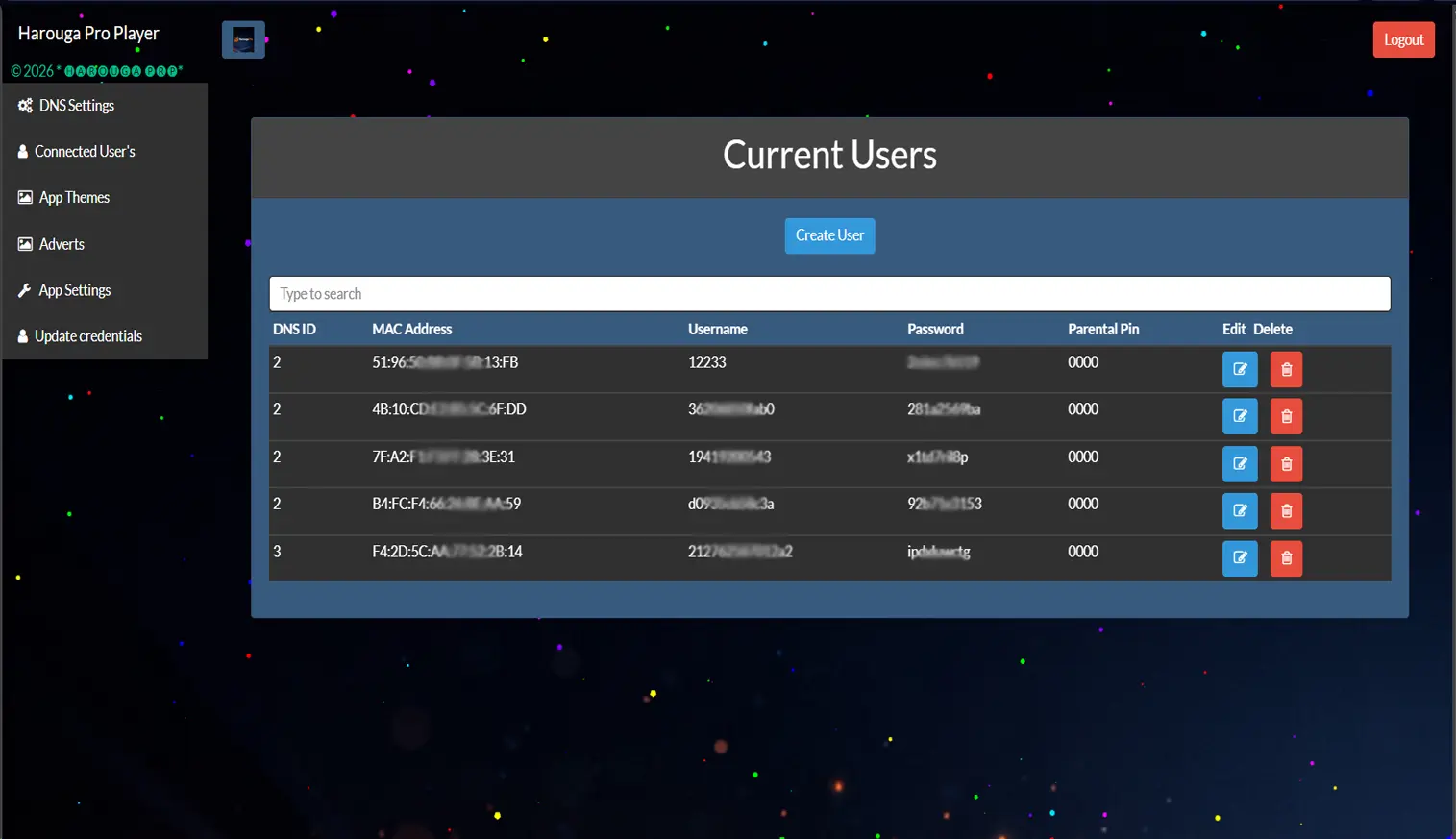Screen dimensions: 1456x839
Task: Edit user with MAC starting 7F:A2
Action: 1240,464
